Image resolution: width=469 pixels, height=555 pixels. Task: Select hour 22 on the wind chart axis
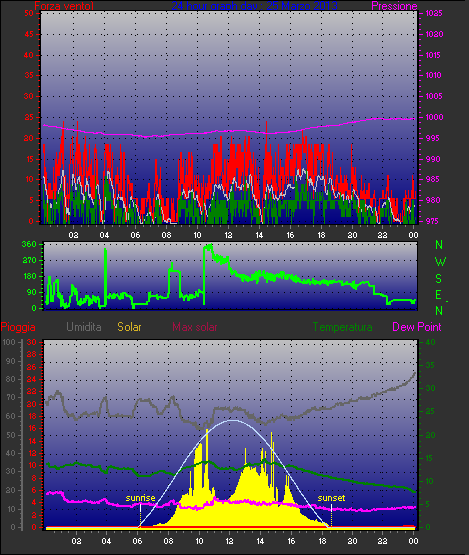point(383,235)
